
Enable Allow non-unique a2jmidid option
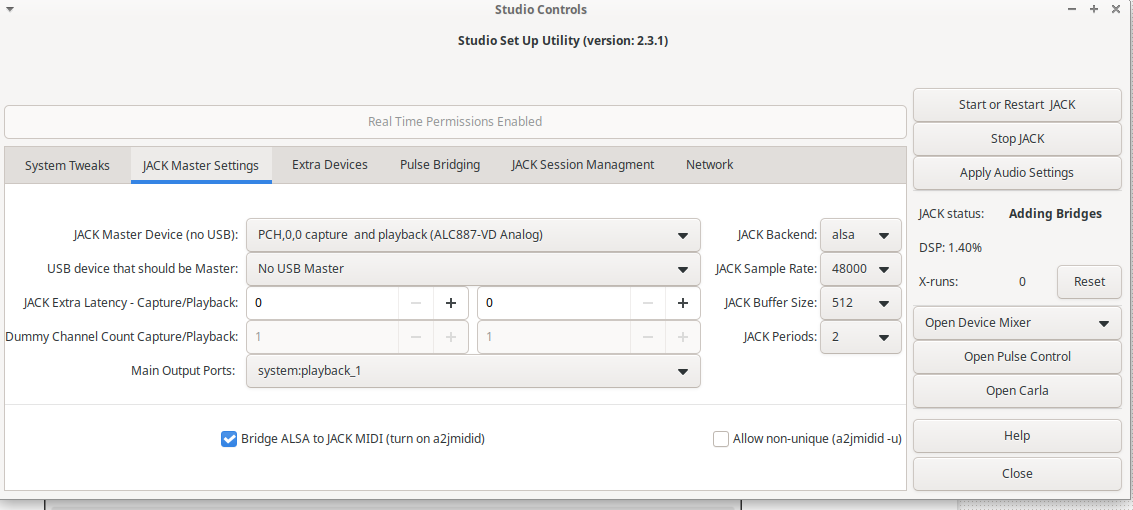point(721,439)
